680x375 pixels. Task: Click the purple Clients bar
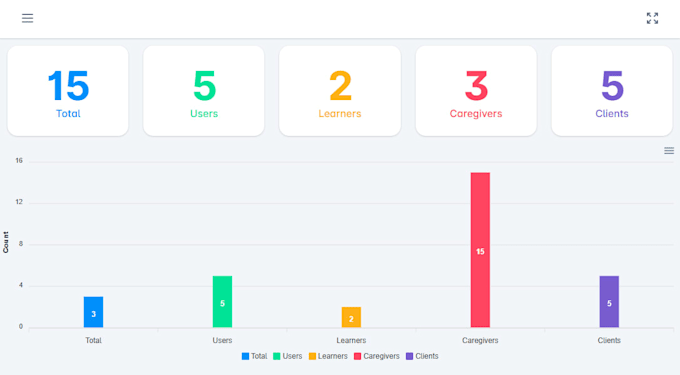[x=609, y=302]
